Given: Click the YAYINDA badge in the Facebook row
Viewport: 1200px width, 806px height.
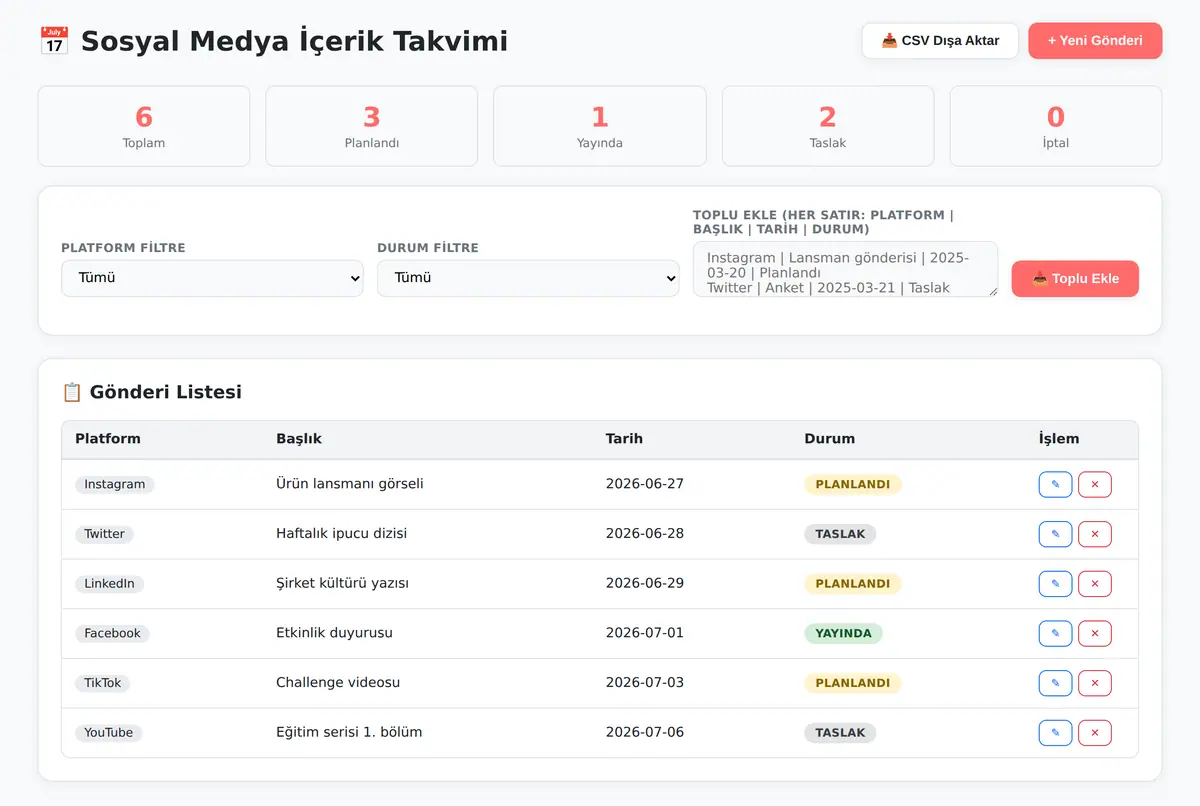Looking at the screenshot, I should tap(843, 633).
